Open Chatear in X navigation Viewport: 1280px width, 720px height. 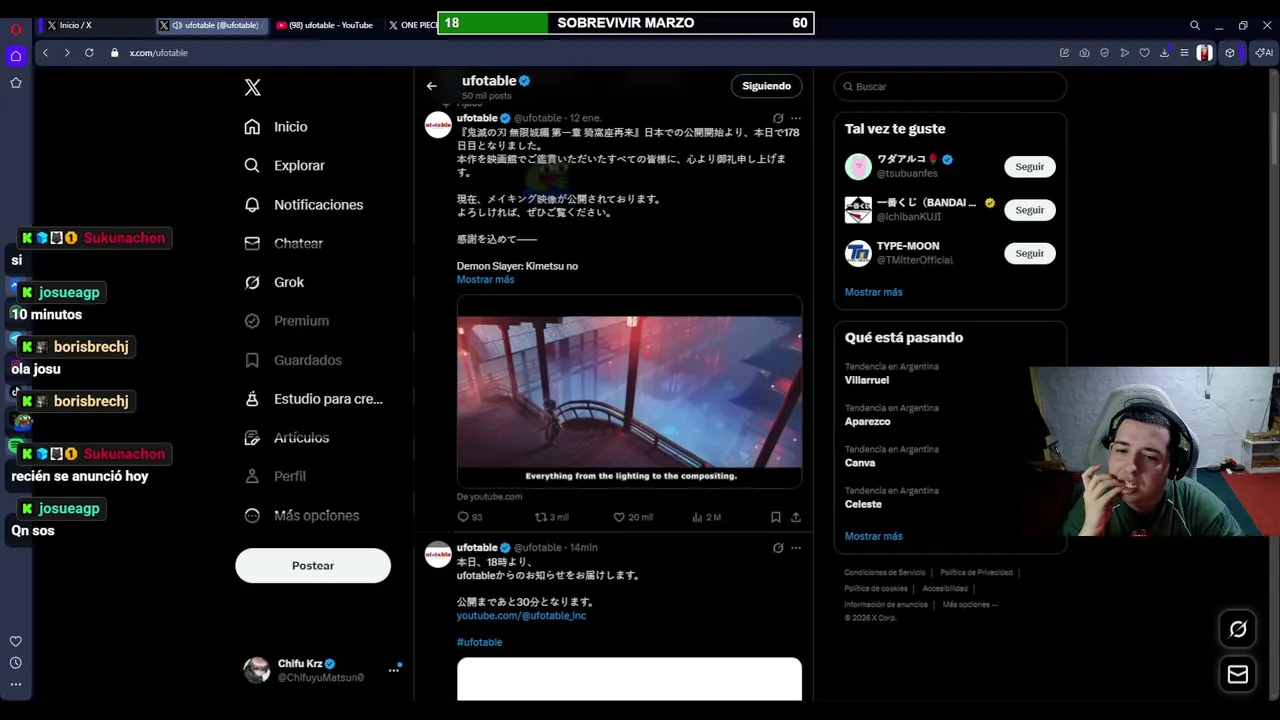point(285,244)
